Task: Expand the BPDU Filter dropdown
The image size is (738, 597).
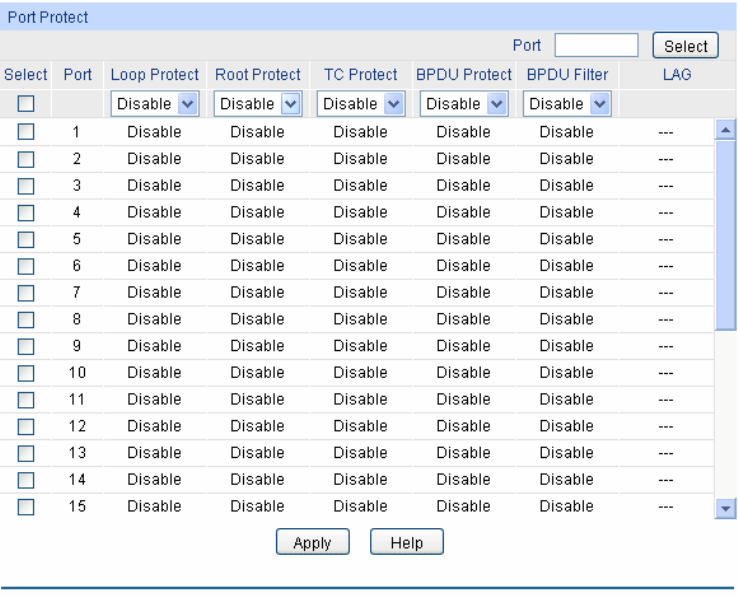Action: 567,104
